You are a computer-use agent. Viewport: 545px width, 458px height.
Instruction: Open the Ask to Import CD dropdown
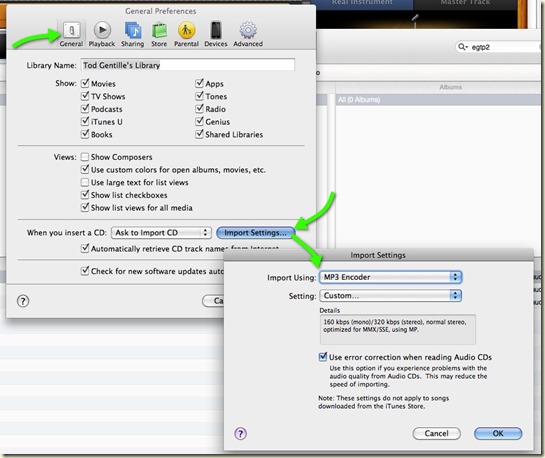pos(161,233)
